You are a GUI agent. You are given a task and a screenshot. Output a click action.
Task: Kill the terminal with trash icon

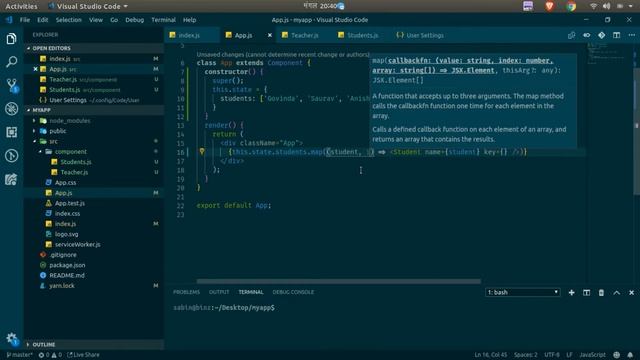601,293
